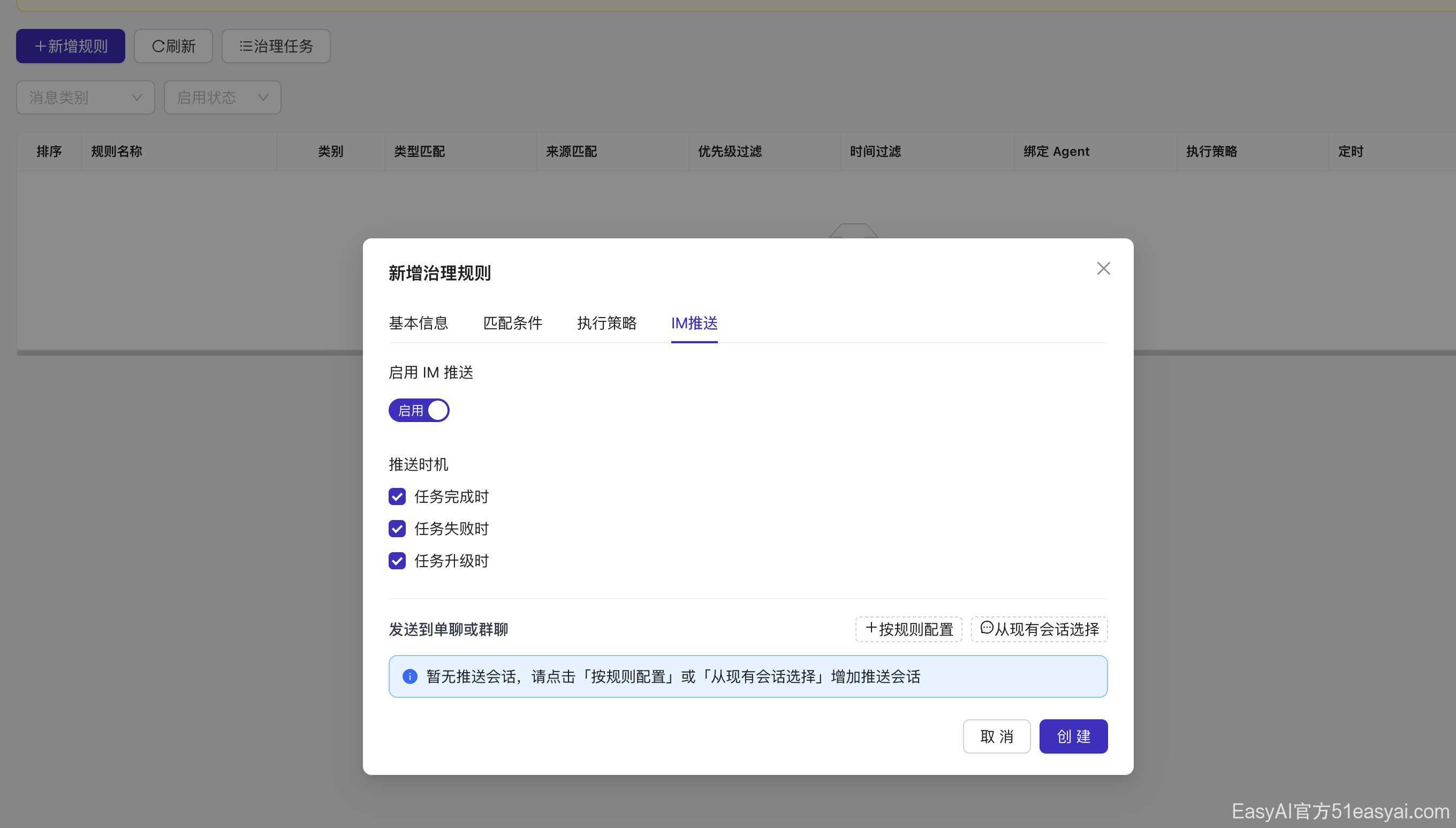The height and width of the screenshot is (828, 1456).
Task: Toggle the 启用 IM 推送 switch
Action: tap(419, 410)
